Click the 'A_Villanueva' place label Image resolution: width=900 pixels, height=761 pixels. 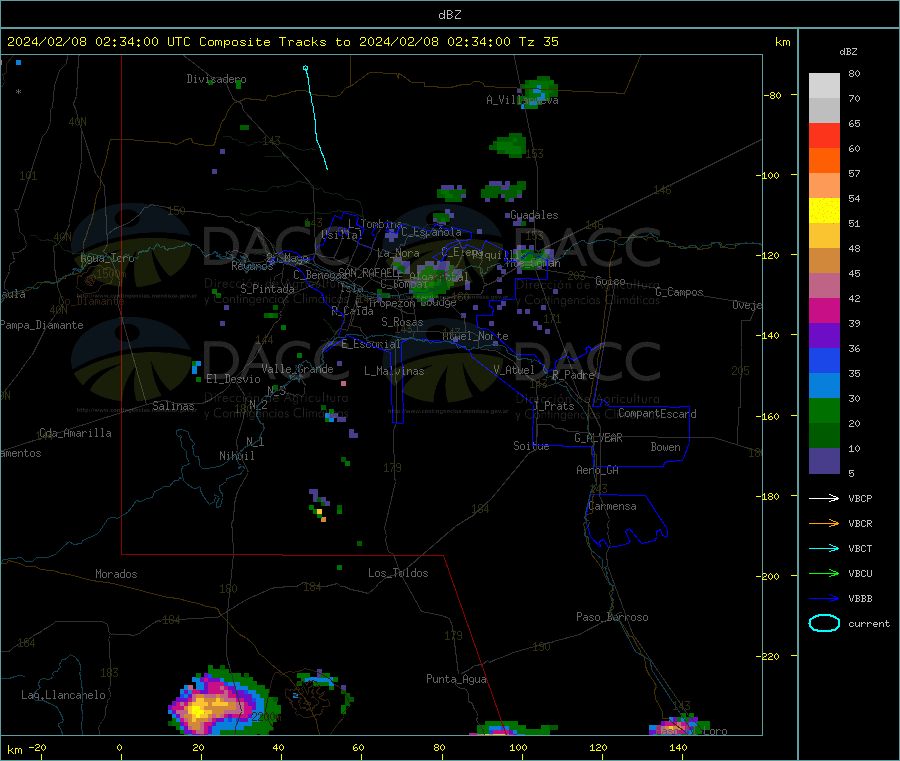pos(522,100)
